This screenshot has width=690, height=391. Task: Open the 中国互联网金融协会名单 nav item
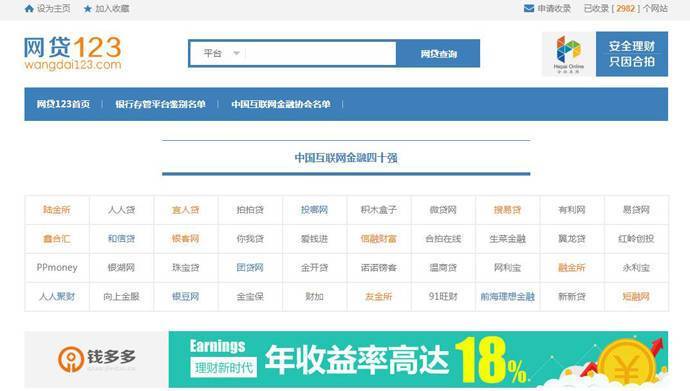281,104
